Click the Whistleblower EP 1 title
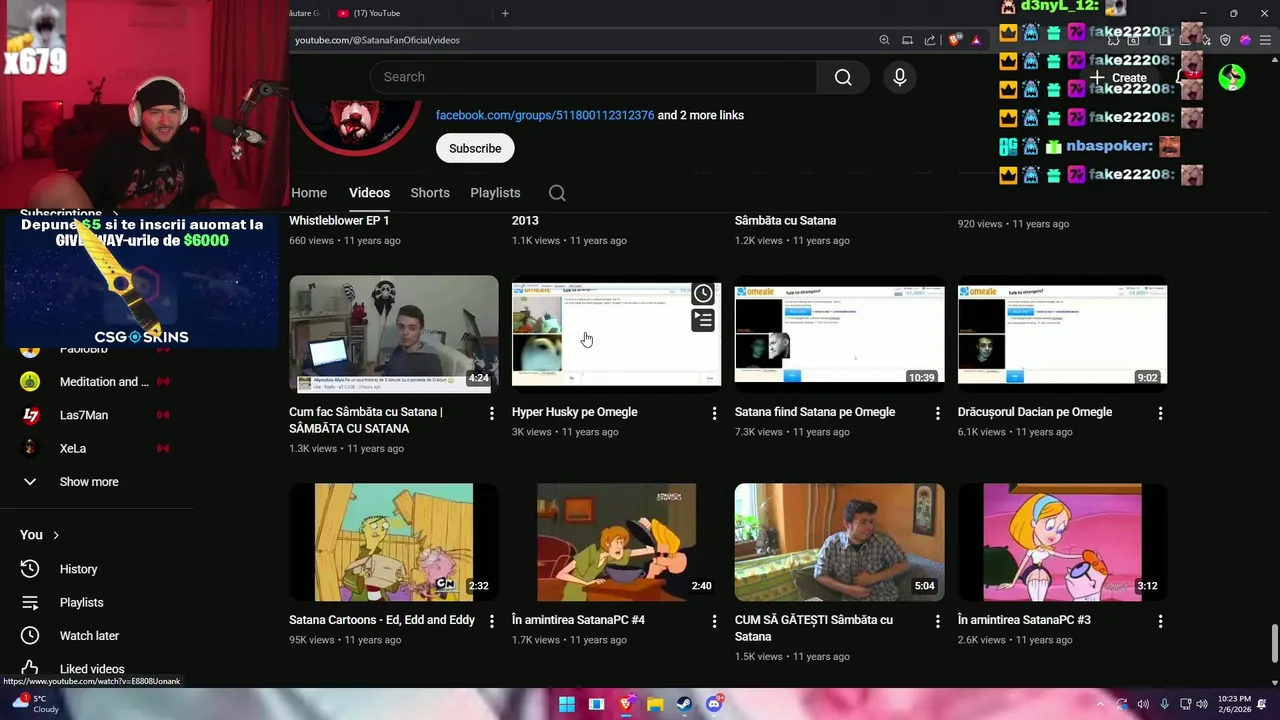The image size is (1280, 720). pyautogui.click(x=339, y=221)
